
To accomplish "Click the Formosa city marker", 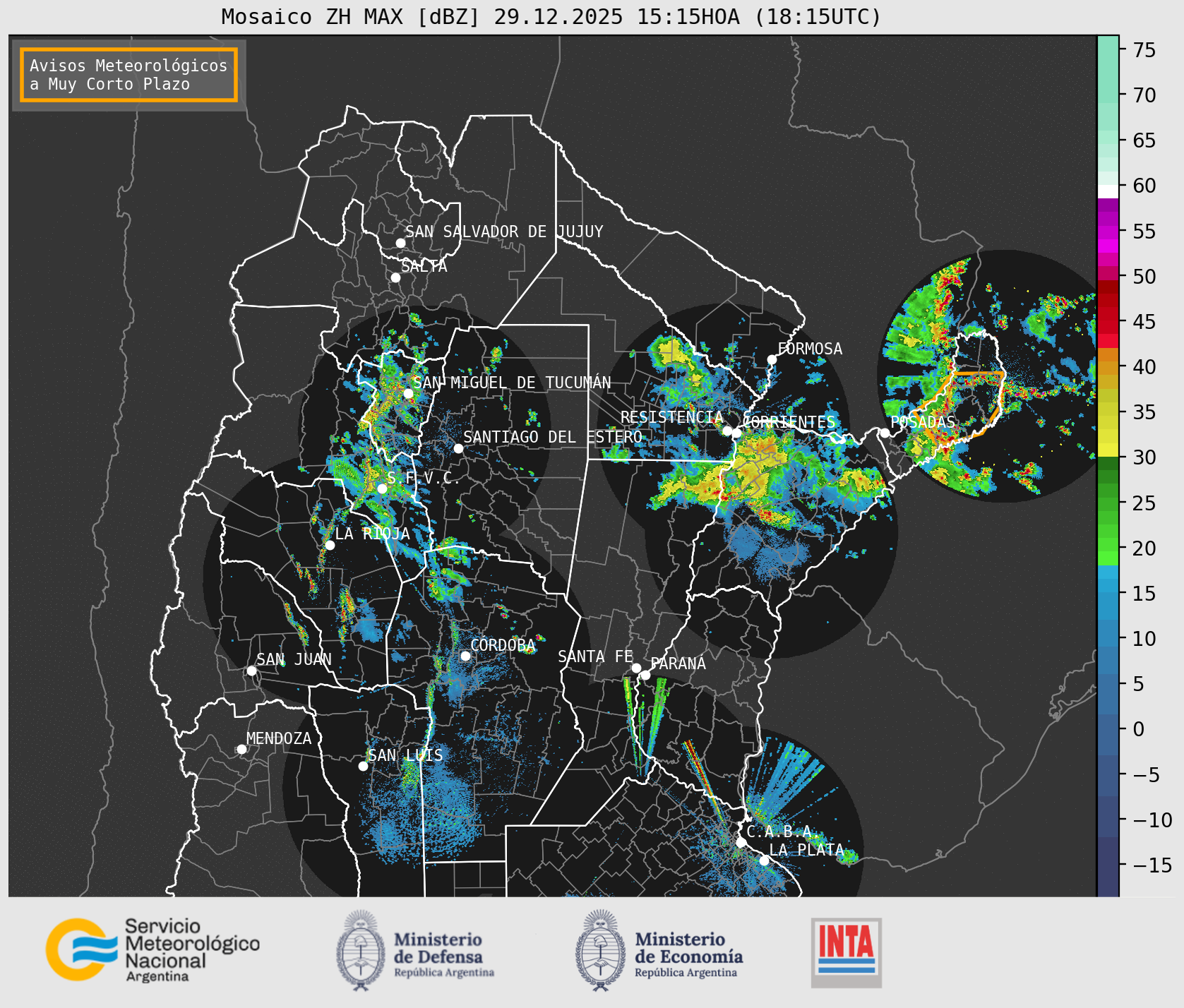I will [x=772, y=359].
